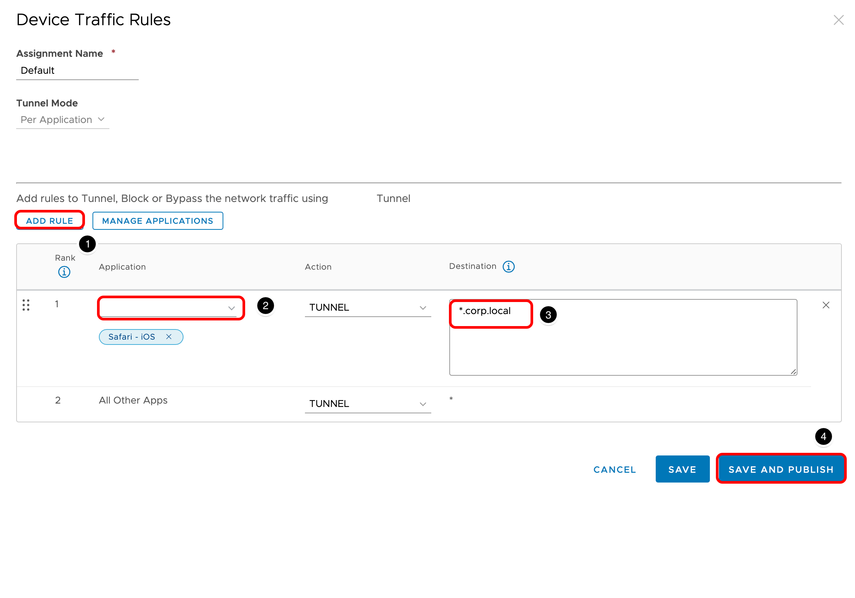Click the ADD RULE button
Viewport: 855px width, 598px height.
pos(49,220)
